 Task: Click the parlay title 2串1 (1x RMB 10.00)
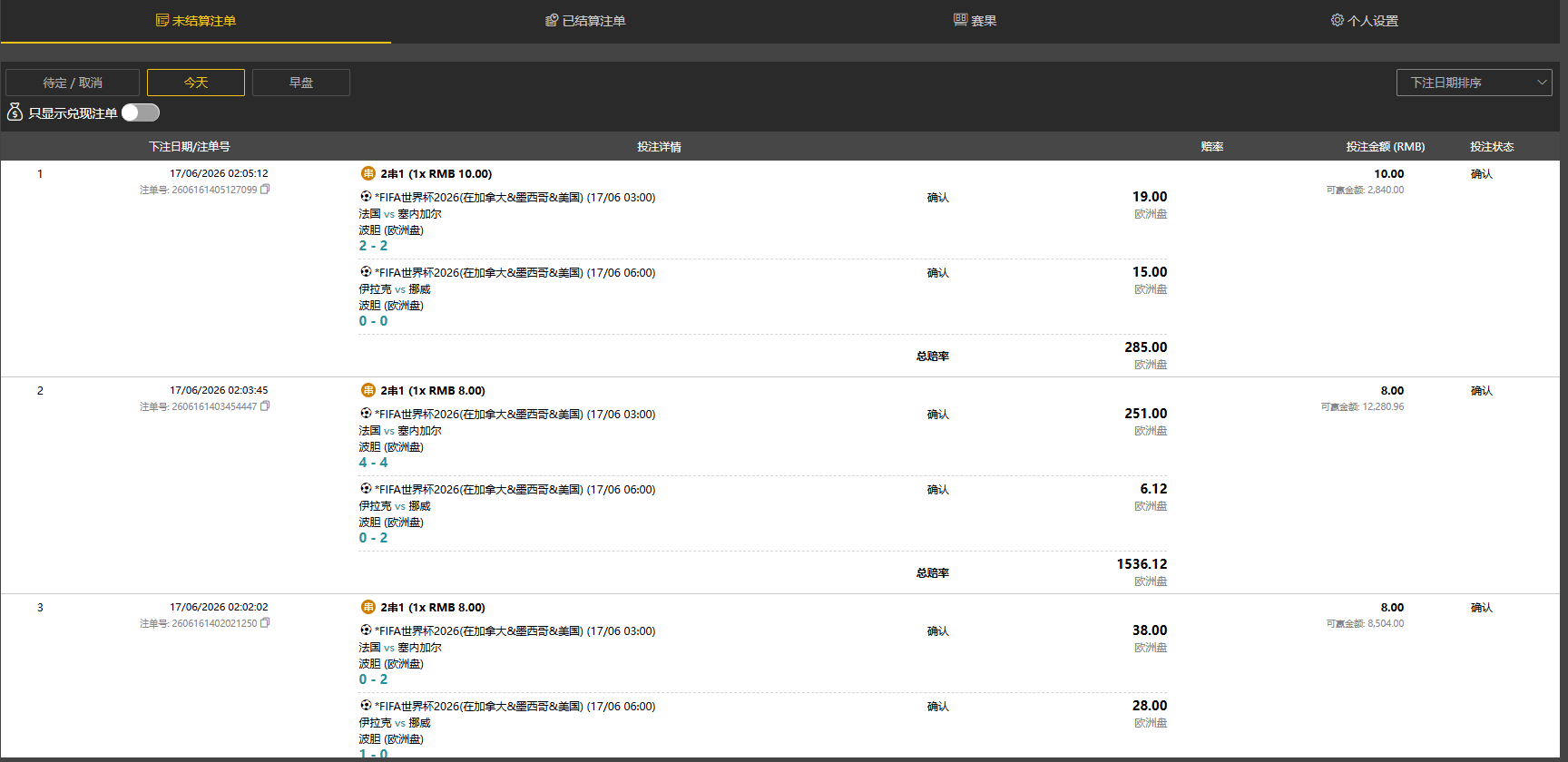[x=436, y=174]
